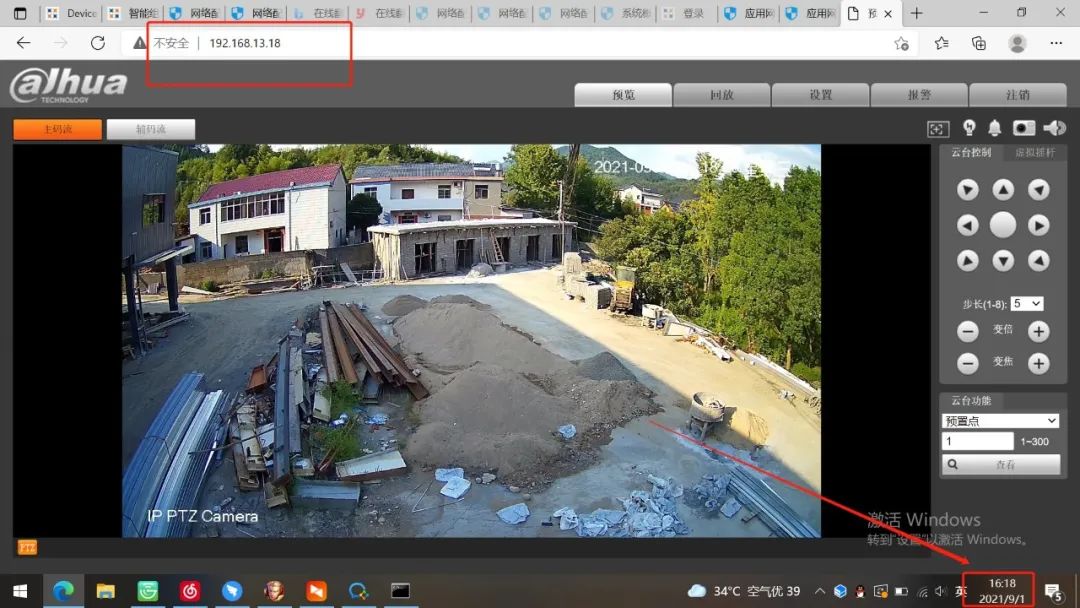
Task: Open the notification center
Action: (x=1052, y=591)
